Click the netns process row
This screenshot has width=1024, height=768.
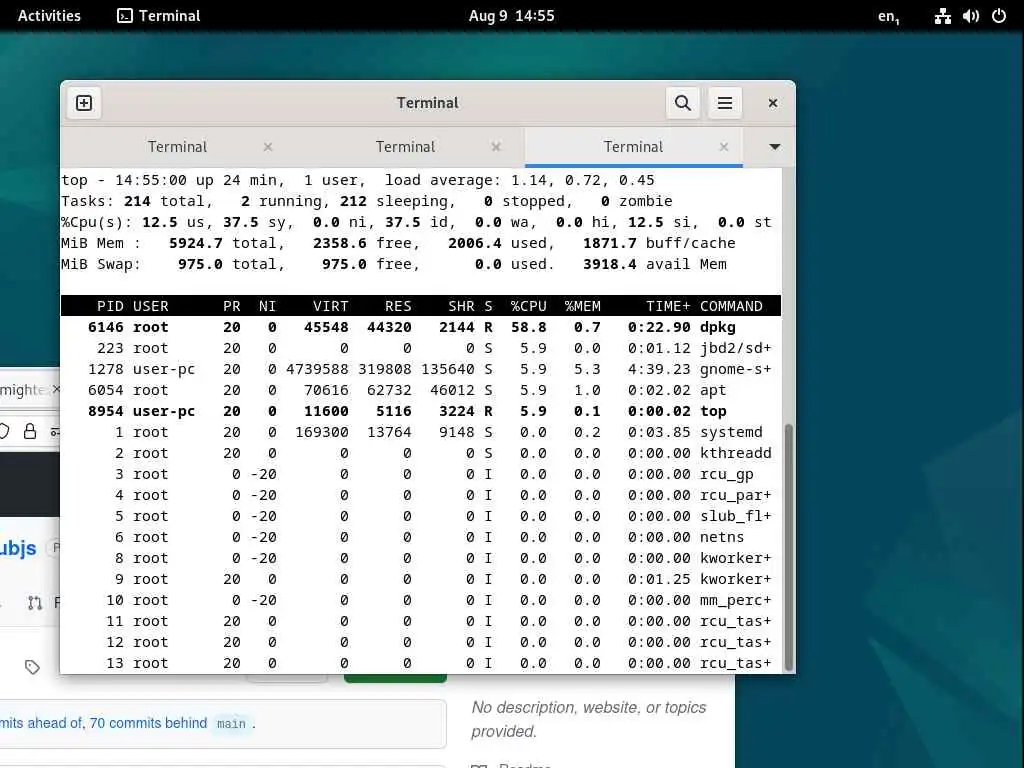[421, 537]
